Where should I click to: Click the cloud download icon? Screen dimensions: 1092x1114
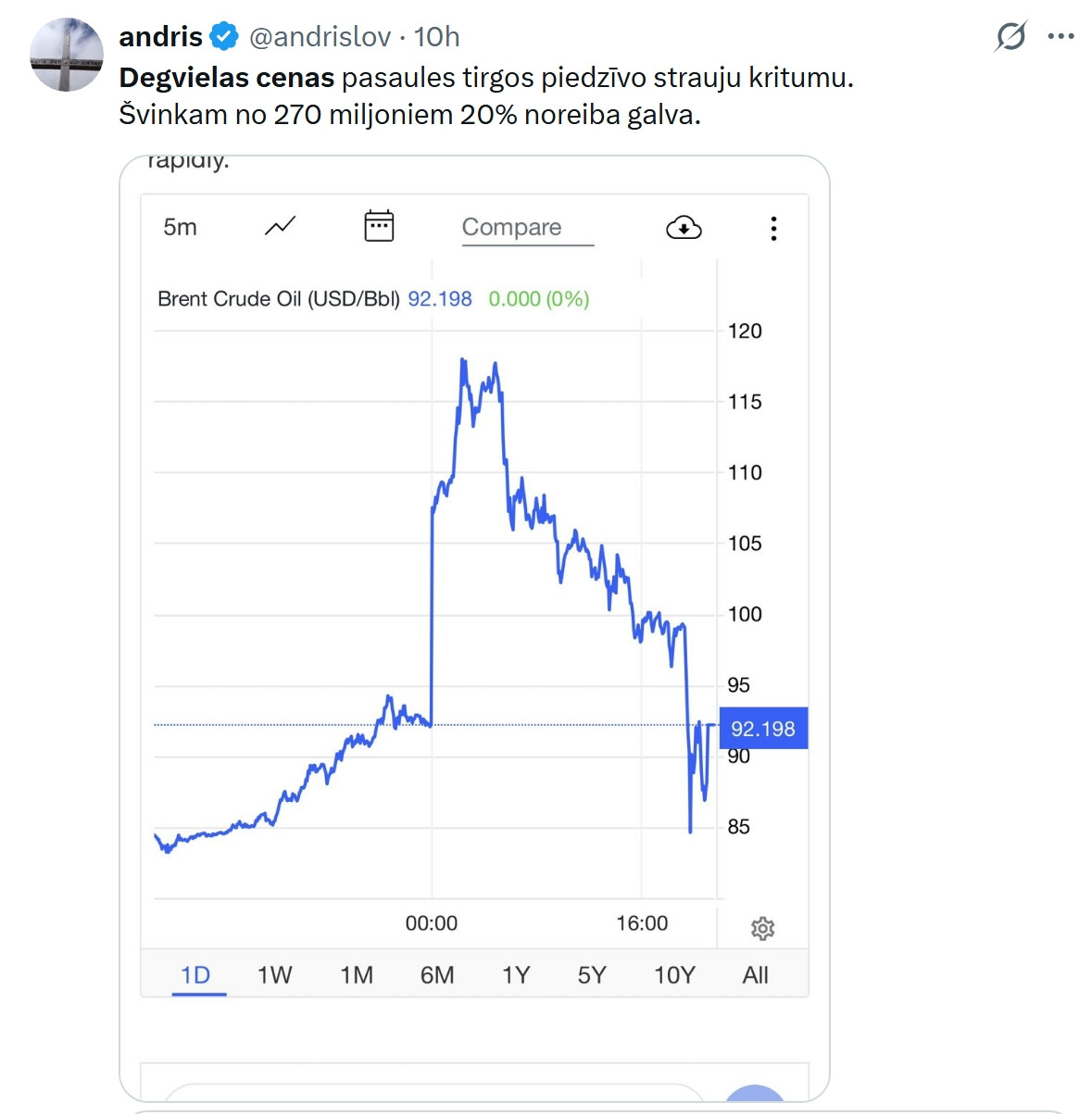click(x=684, y=227)
